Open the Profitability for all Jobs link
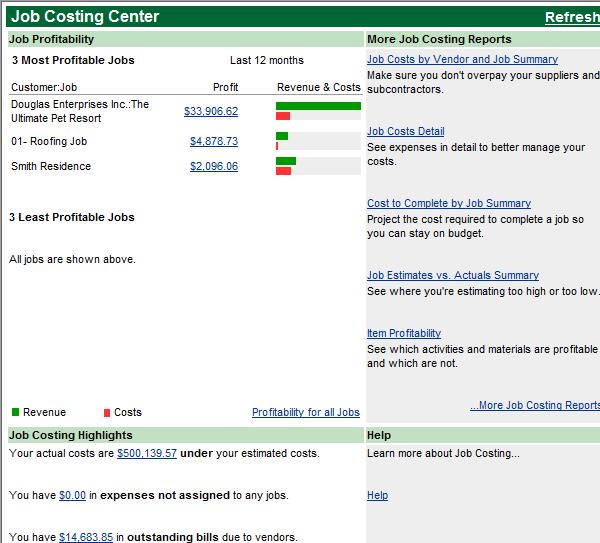The image size is (600, 543). pos(305,412)
